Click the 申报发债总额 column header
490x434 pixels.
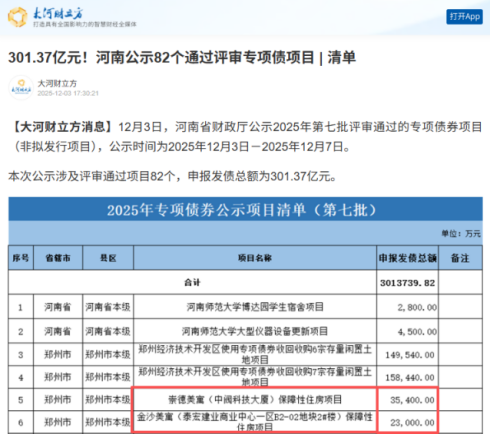[408, 258]
